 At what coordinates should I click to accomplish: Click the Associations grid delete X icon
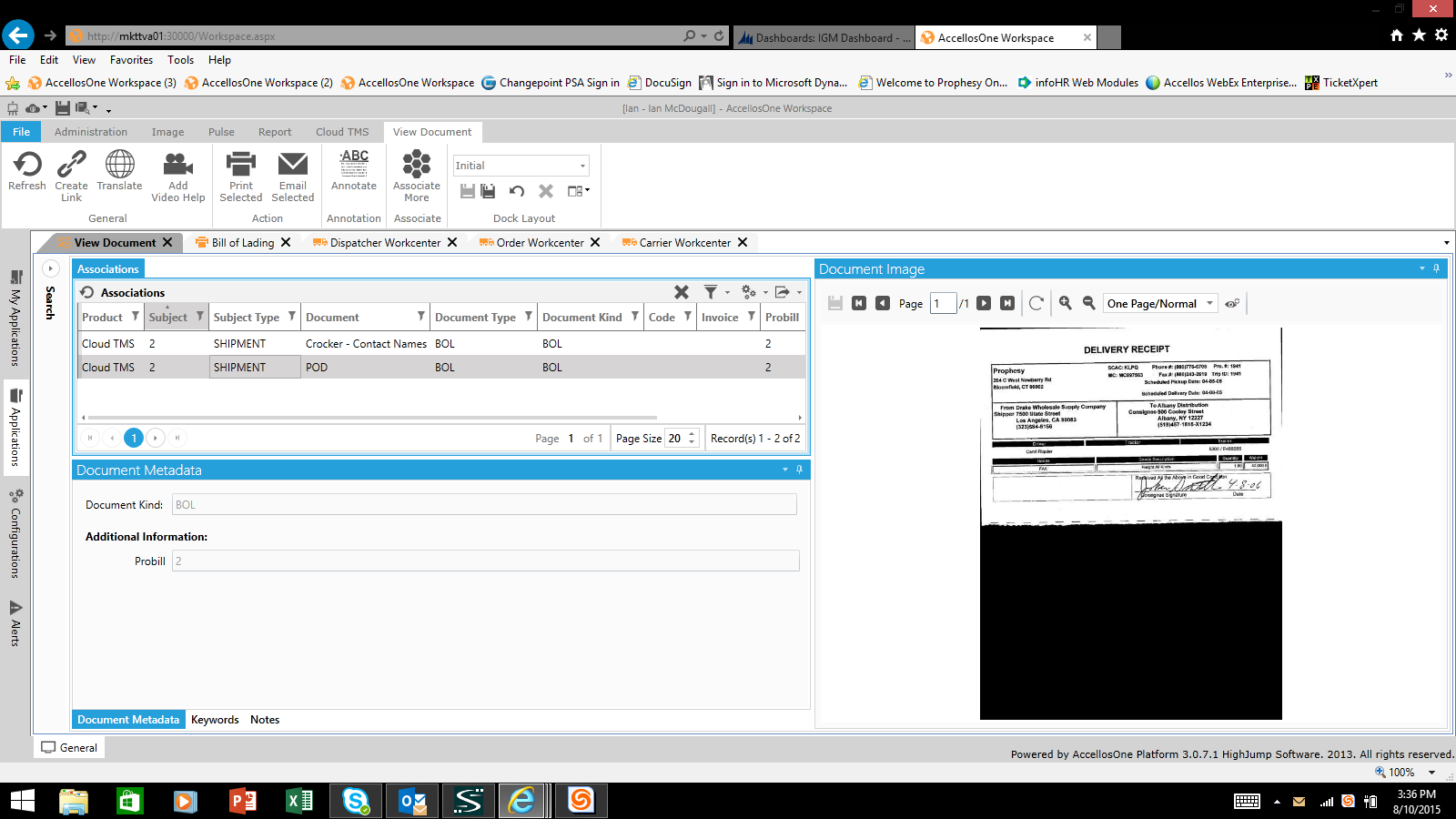point(682,292)
